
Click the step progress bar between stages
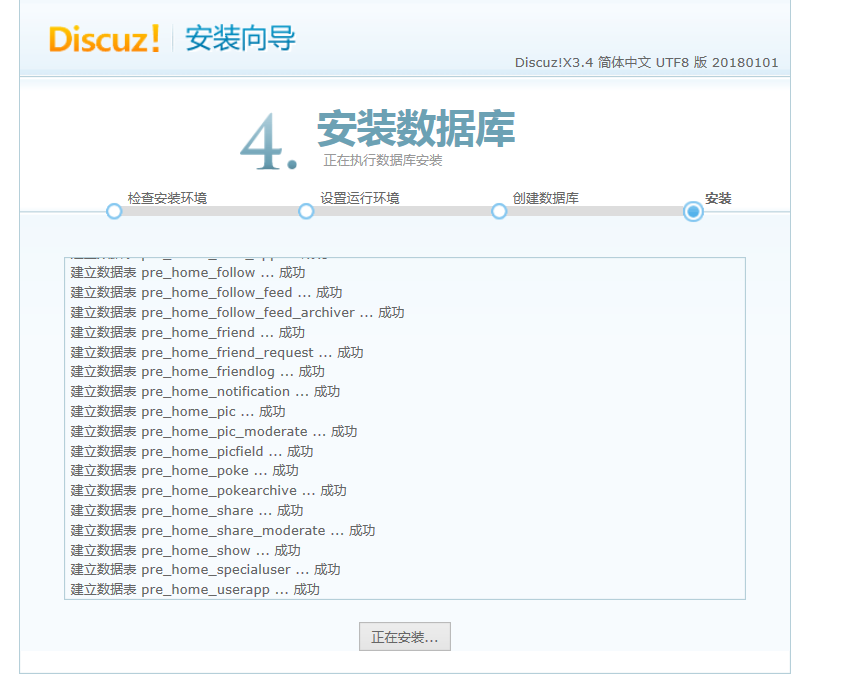tap(400, 211)
